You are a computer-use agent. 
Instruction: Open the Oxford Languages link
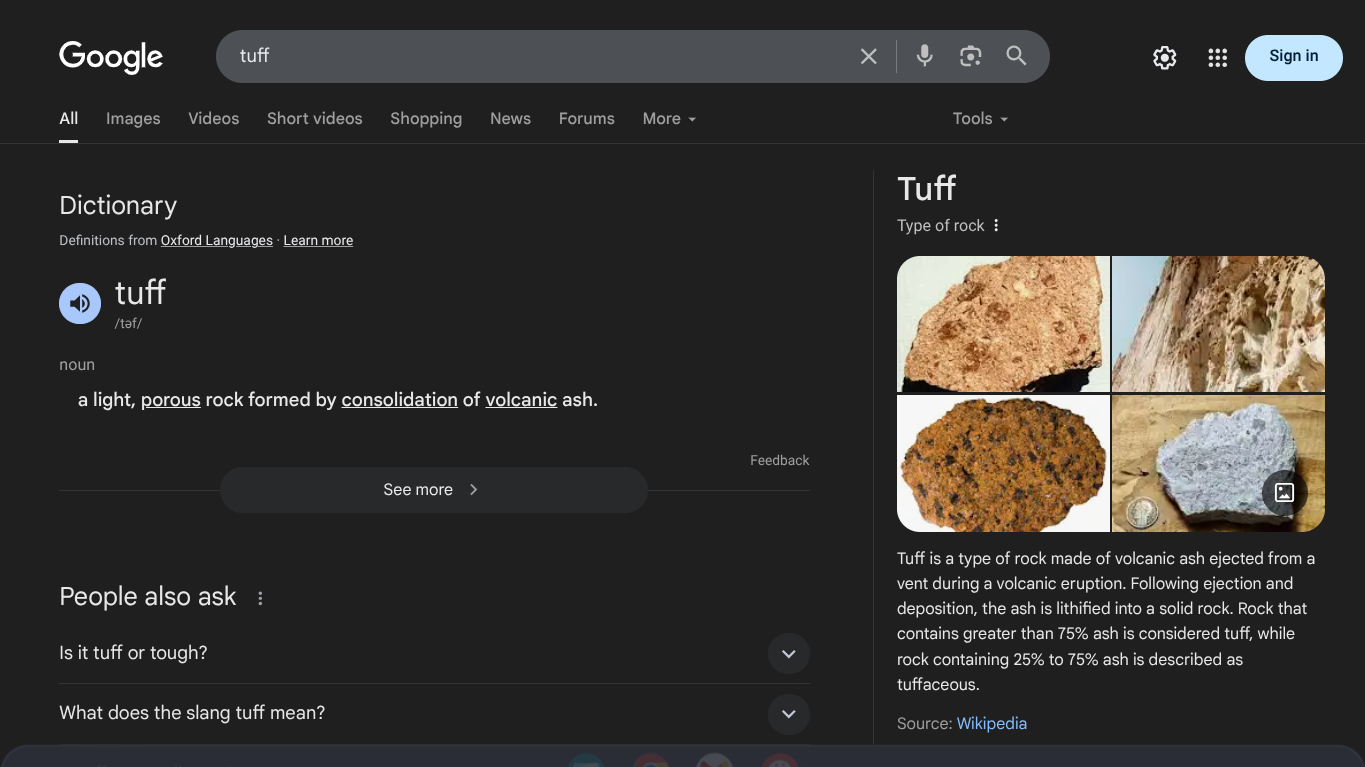217,240
